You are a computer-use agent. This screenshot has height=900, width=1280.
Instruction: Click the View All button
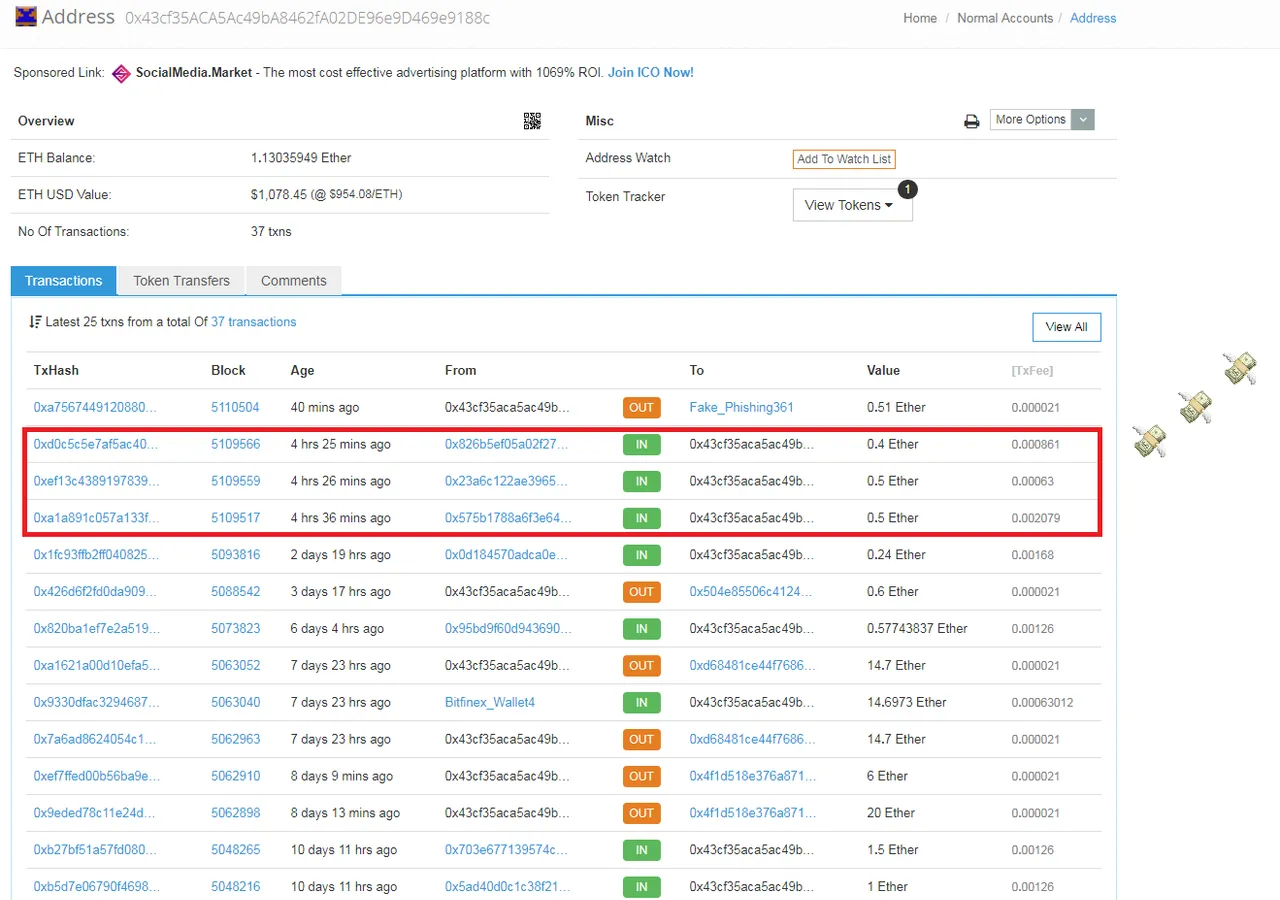(1066, 327)
